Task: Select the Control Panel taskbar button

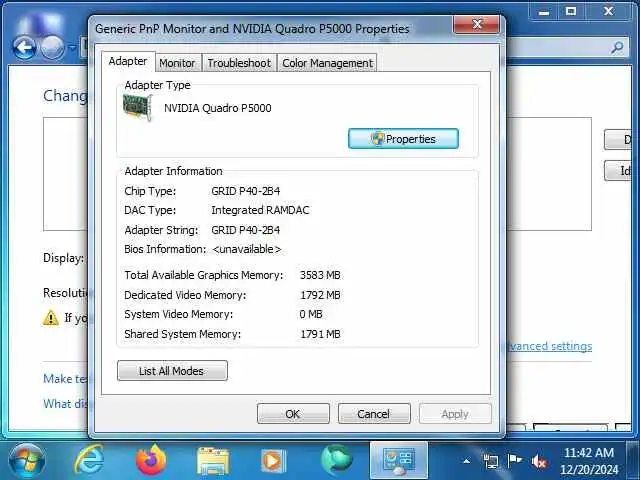Action: [399, 461]
